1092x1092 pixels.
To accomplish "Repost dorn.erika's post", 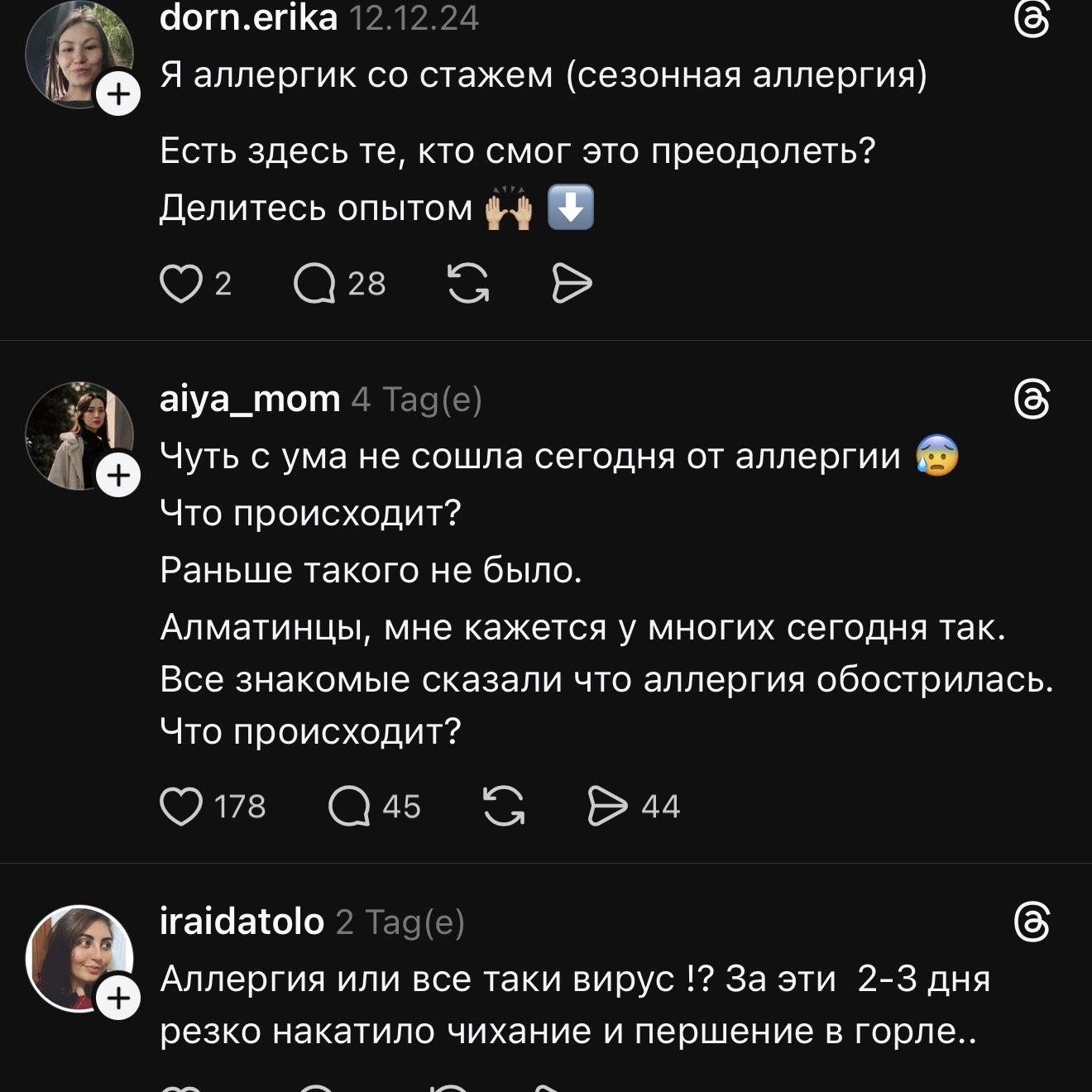I will click(468, 284).
